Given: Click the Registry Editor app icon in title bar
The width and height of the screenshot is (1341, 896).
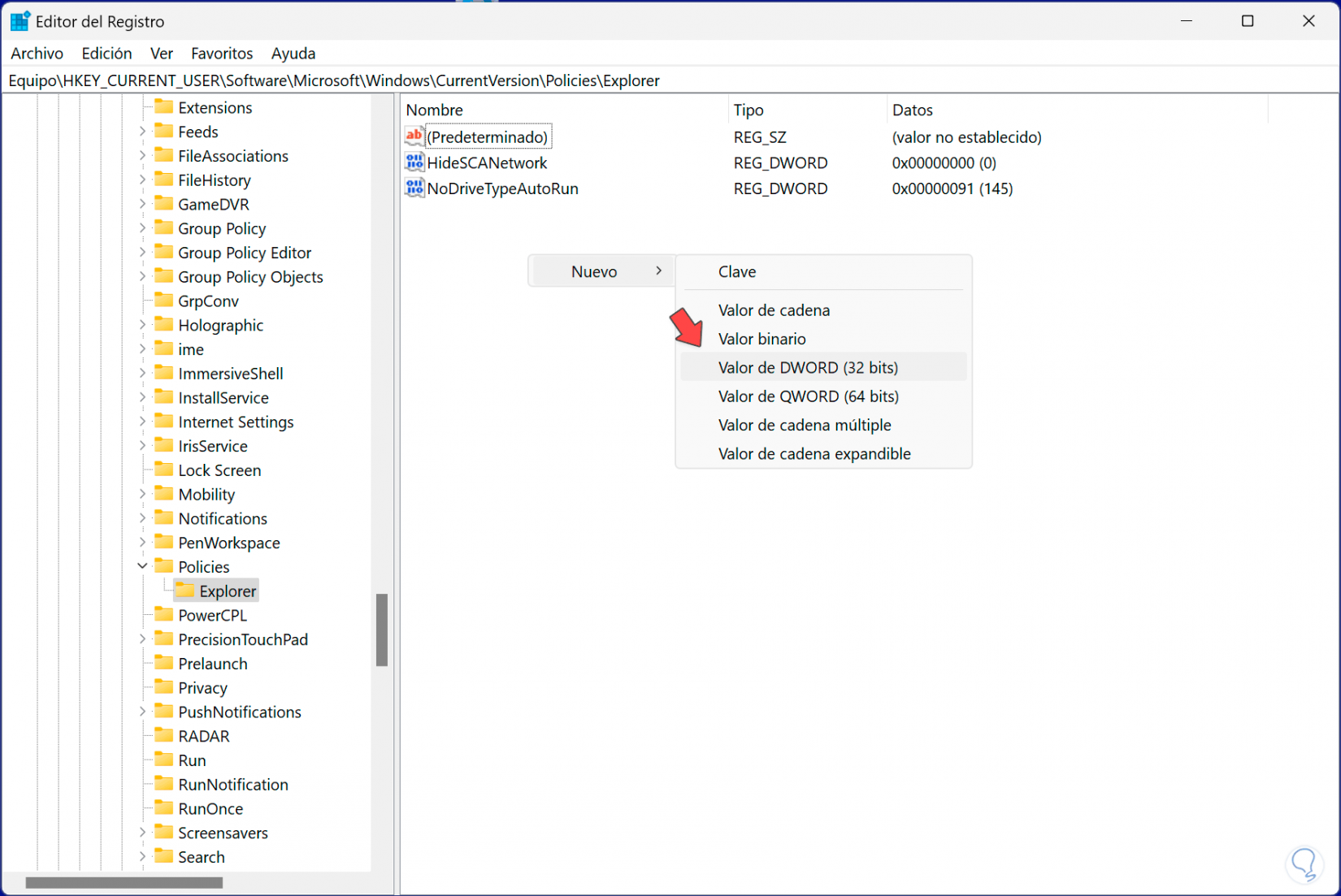Looking at the screenshot, I should 20,21.
